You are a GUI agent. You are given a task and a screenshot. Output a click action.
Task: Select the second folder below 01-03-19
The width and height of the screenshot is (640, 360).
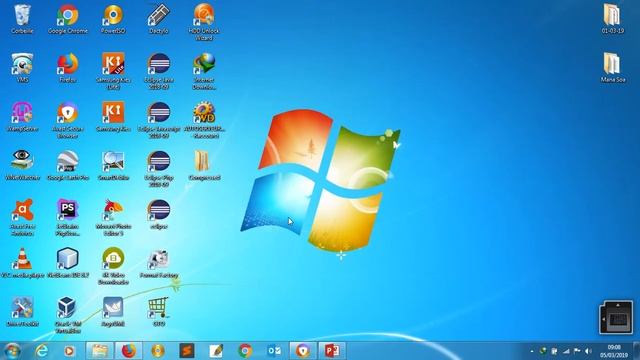[613, 68]
